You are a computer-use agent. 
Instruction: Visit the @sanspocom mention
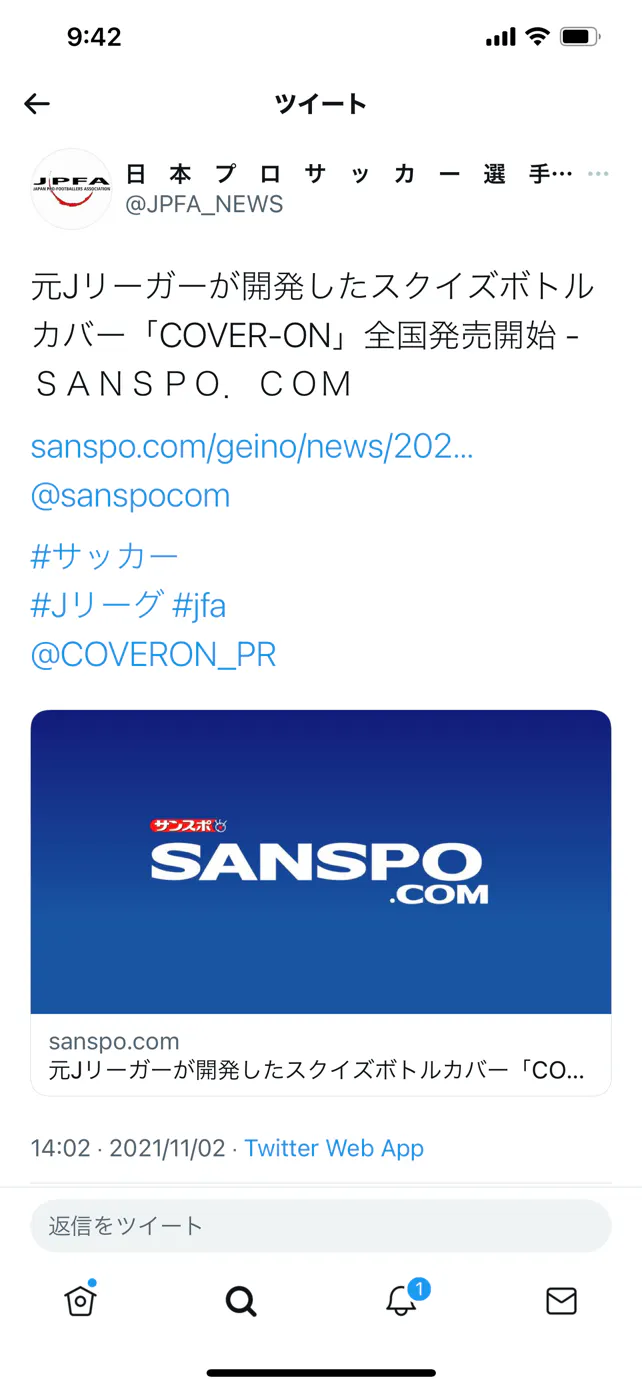(130, 495)
